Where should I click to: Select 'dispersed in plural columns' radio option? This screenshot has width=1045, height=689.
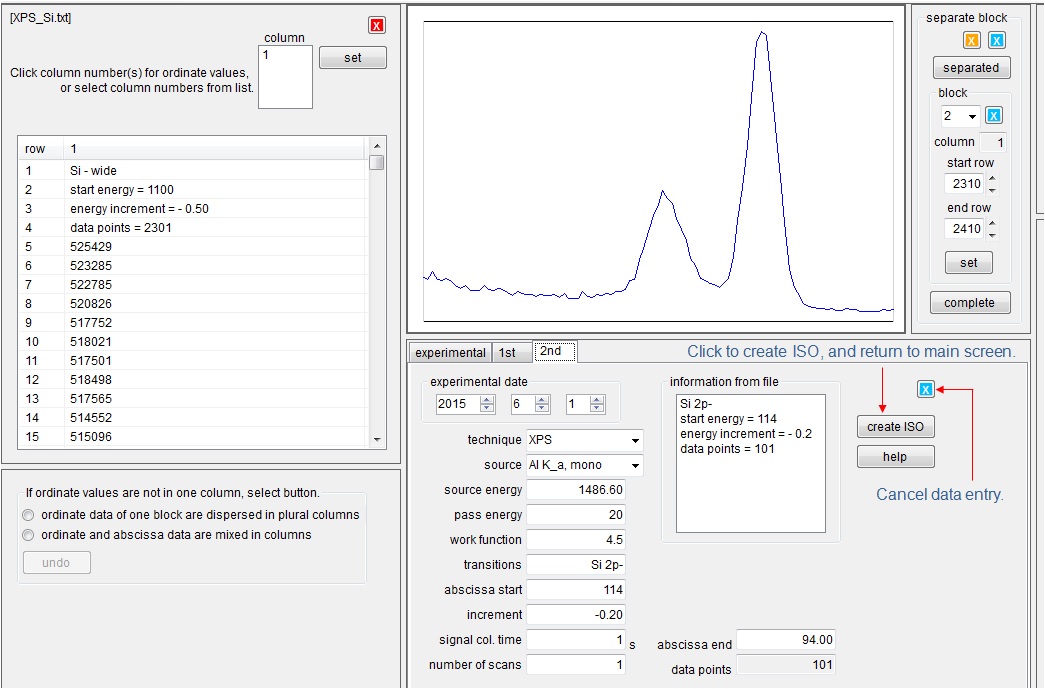[x=30, y=515]
